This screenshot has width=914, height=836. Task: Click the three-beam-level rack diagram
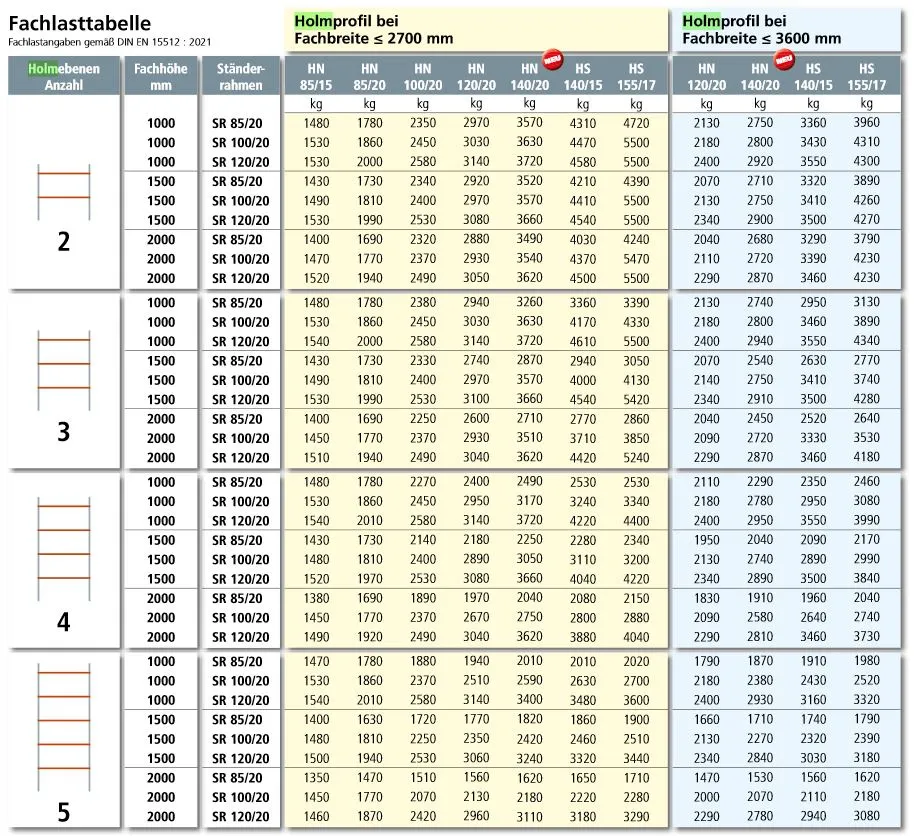point(64,370)
